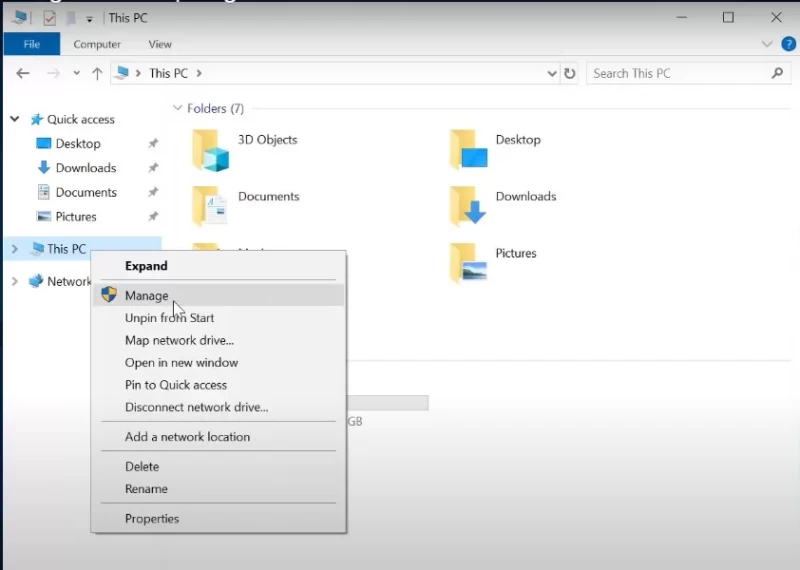Image resolution: width=800 pixels, height=570 pixels.
Task: Choose Delete from the context menu
Action: [218, 466]
